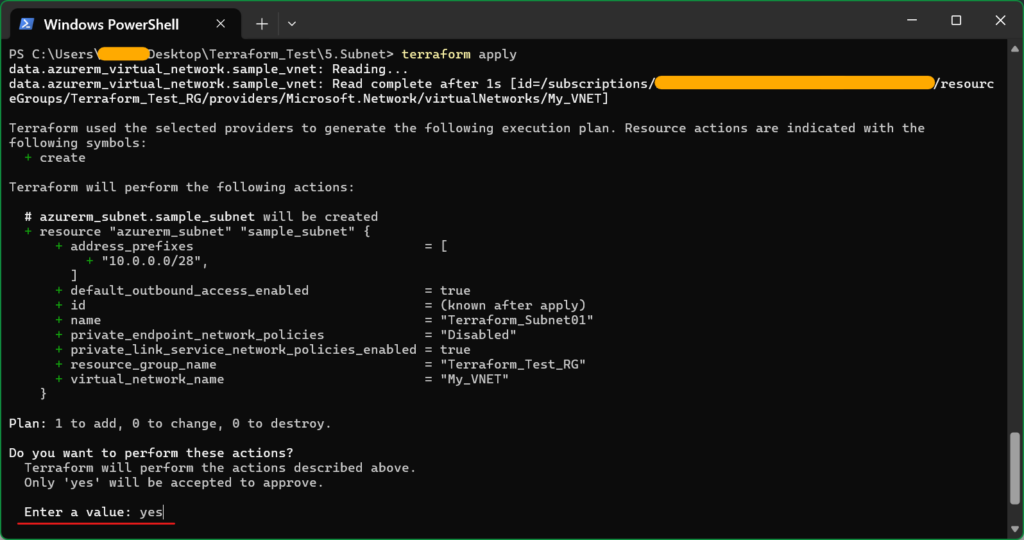Click the '"10.0.0.0/28",' address prefix value

155,261
